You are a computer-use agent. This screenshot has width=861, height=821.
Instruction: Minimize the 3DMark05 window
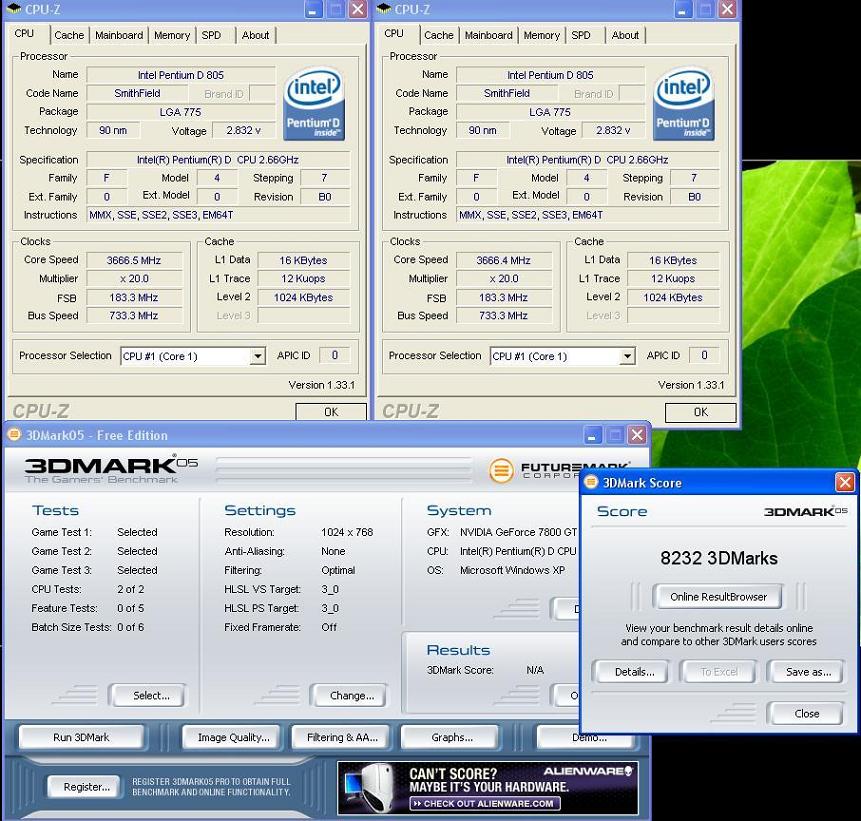(x=592, y=435)
